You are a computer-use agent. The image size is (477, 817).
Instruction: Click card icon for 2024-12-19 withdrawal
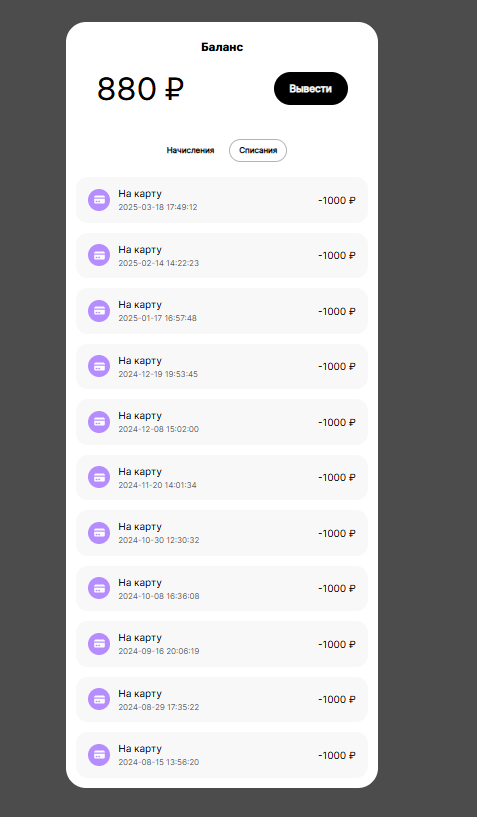click(x=99, y=366)
